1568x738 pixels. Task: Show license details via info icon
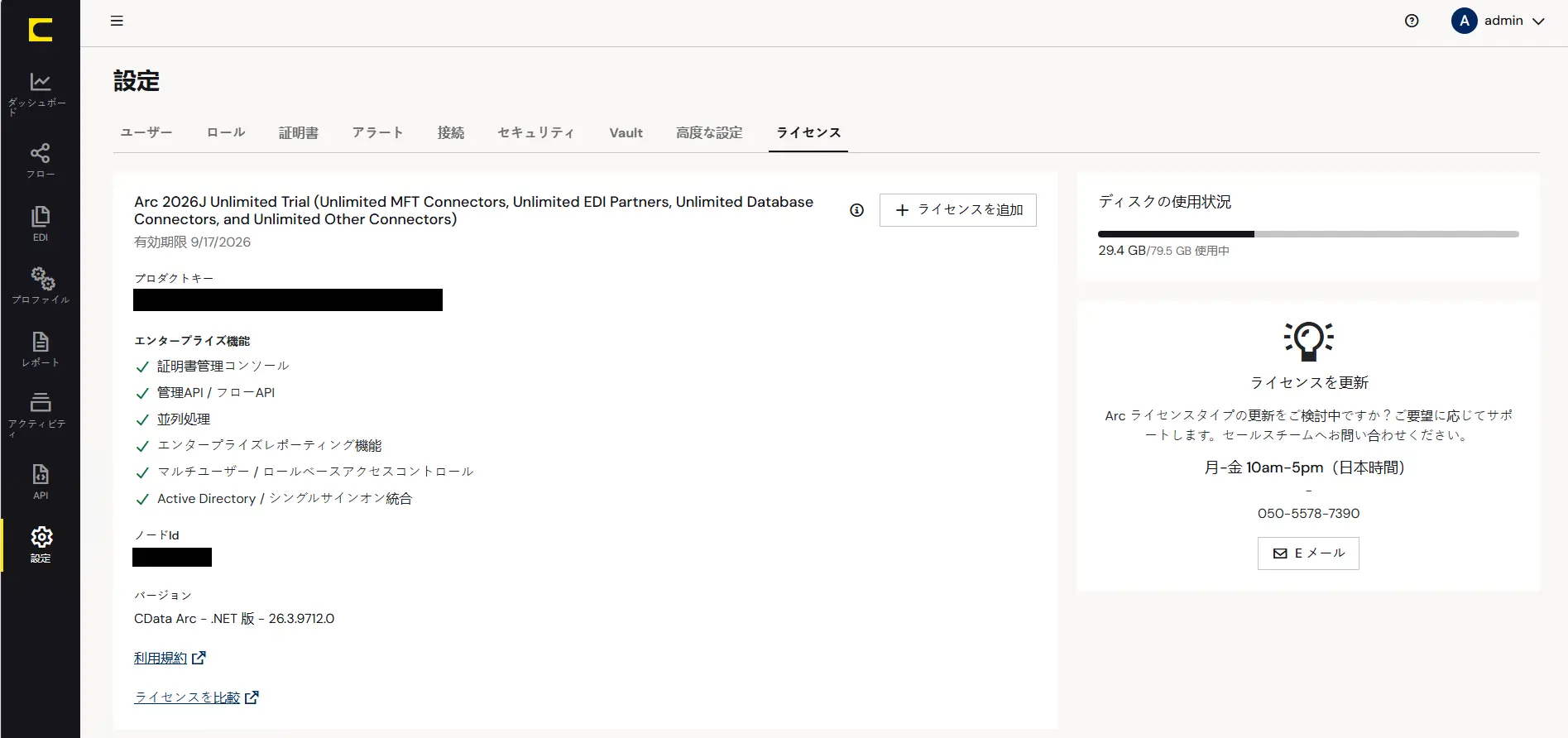(x=856, y=210)
